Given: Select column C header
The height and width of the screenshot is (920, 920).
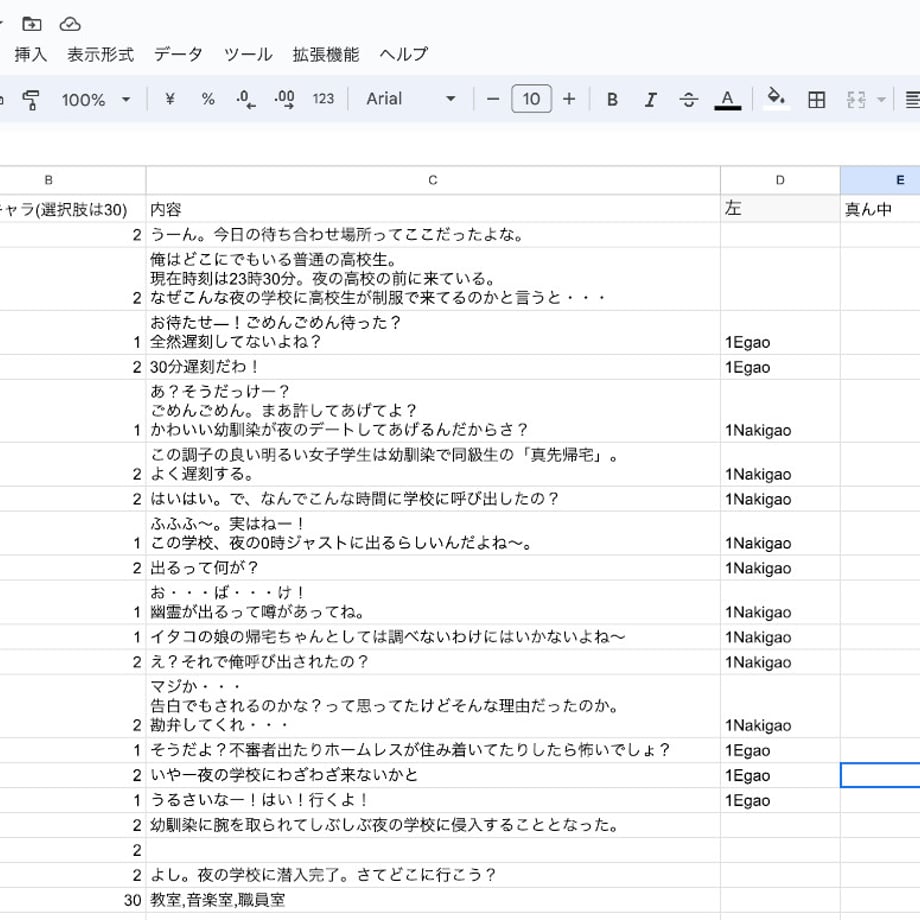Looking at the screenshot, I should (433, 180).
